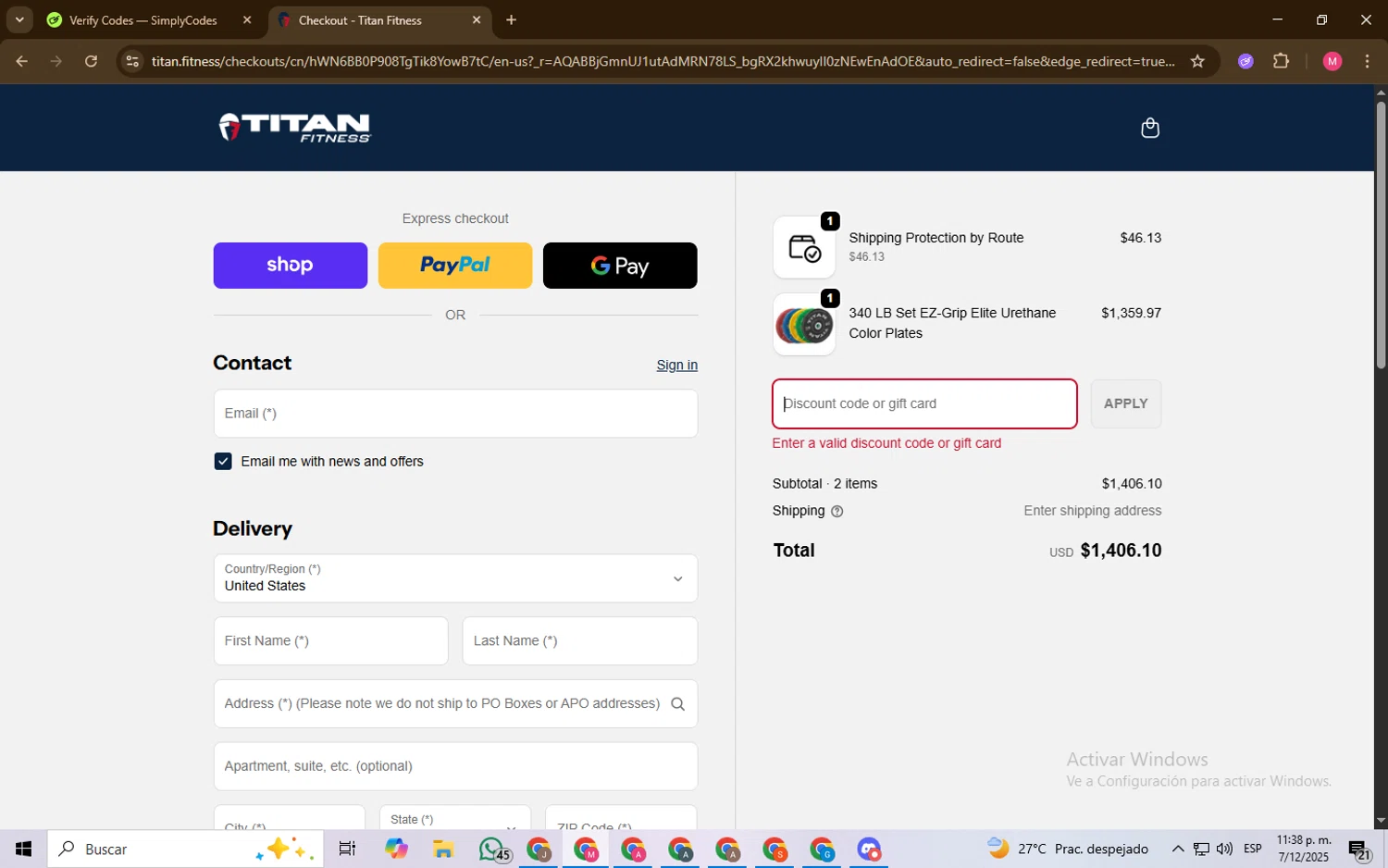Click the Titan Fitness logo

295,128
